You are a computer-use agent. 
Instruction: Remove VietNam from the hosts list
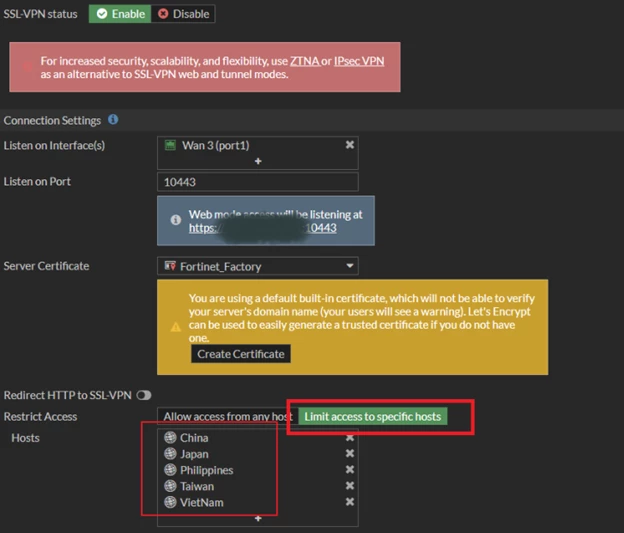tap(350, 502)
